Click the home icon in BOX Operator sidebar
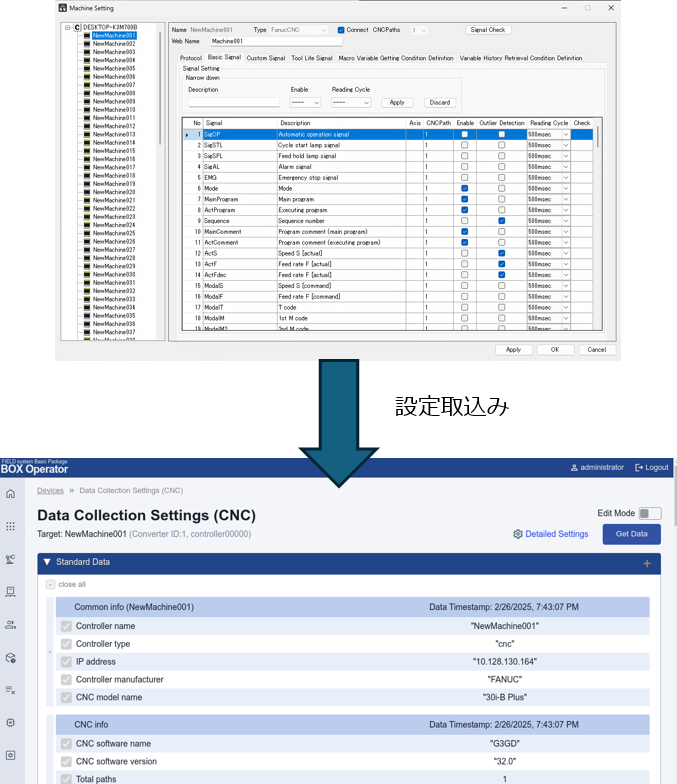Screen dimensions: 677x784 pos(11,494)
